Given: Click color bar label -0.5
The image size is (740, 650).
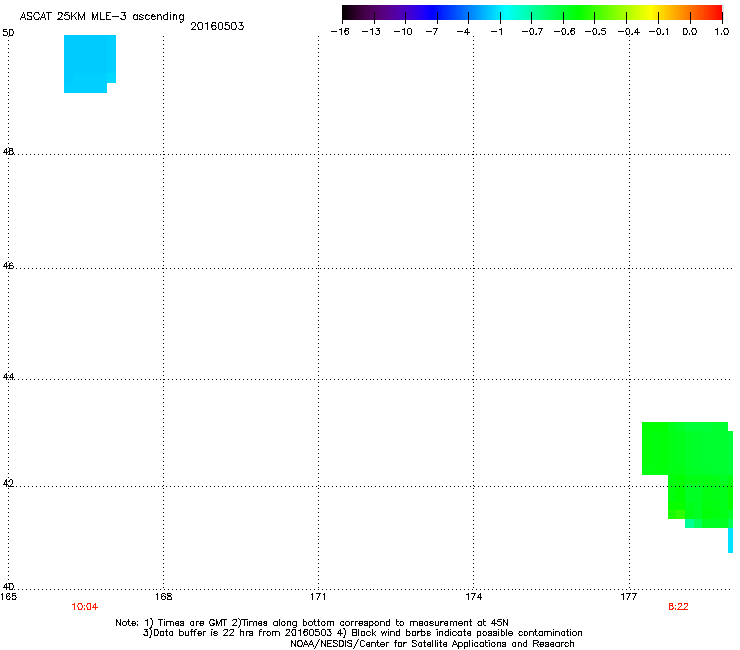Looking at the screenshot, I should 596,32.
